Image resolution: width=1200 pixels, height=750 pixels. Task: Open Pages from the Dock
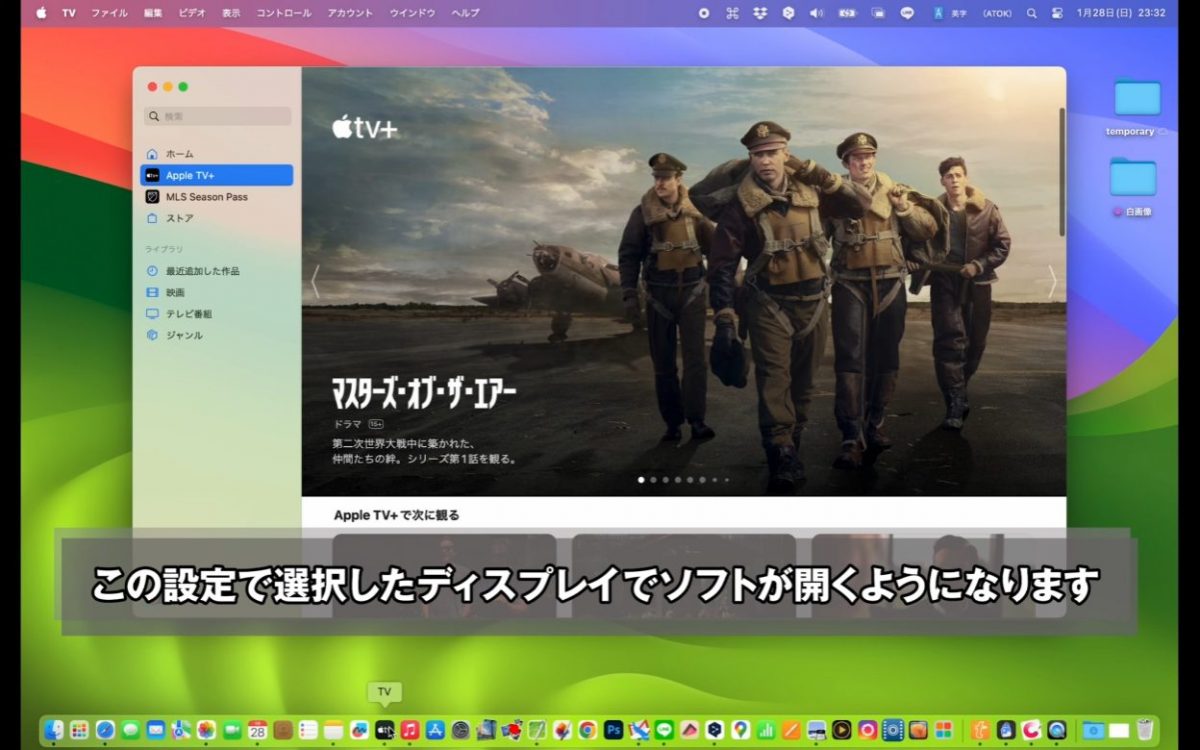(791, 730)
